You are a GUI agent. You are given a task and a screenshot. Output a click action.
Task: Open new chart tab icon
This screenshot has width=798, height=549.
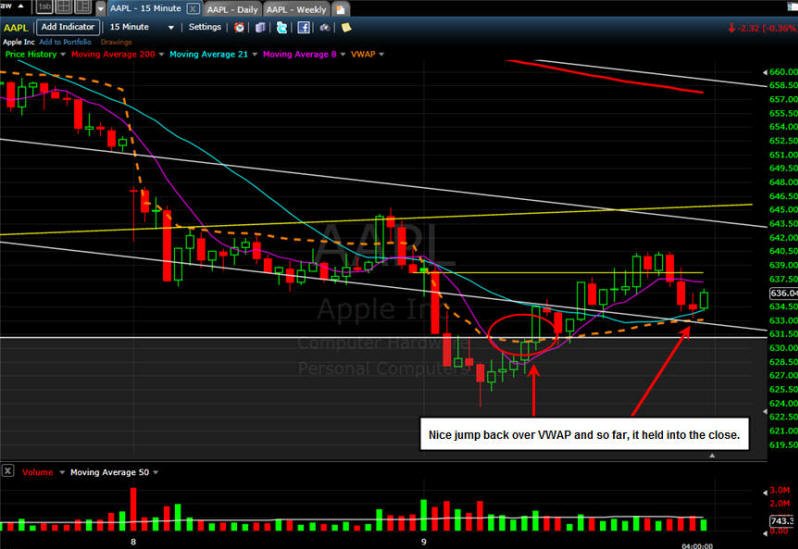(x=340, y=9)
